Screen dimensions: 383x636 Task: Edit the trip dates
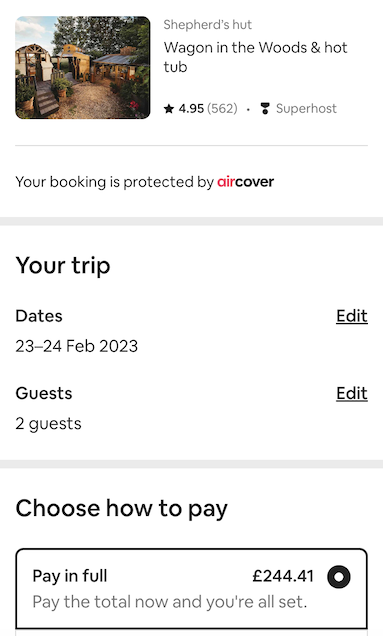(x=352, y=316)
